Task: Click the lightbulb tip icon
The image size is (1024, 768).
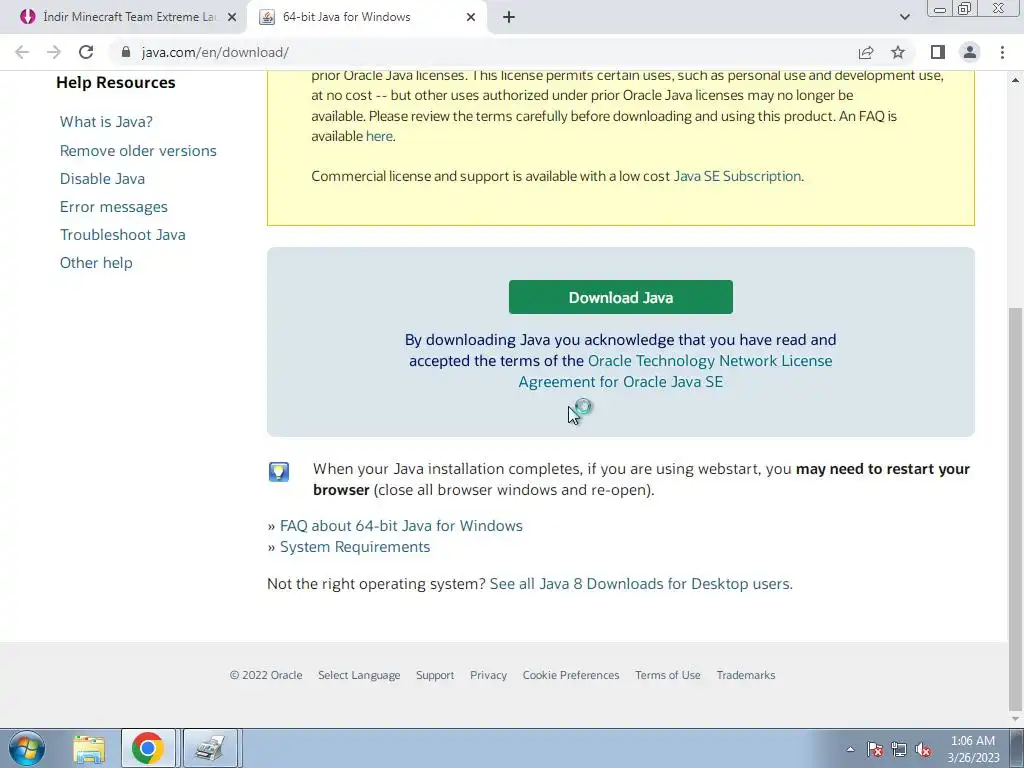Action: coord(279,472)
